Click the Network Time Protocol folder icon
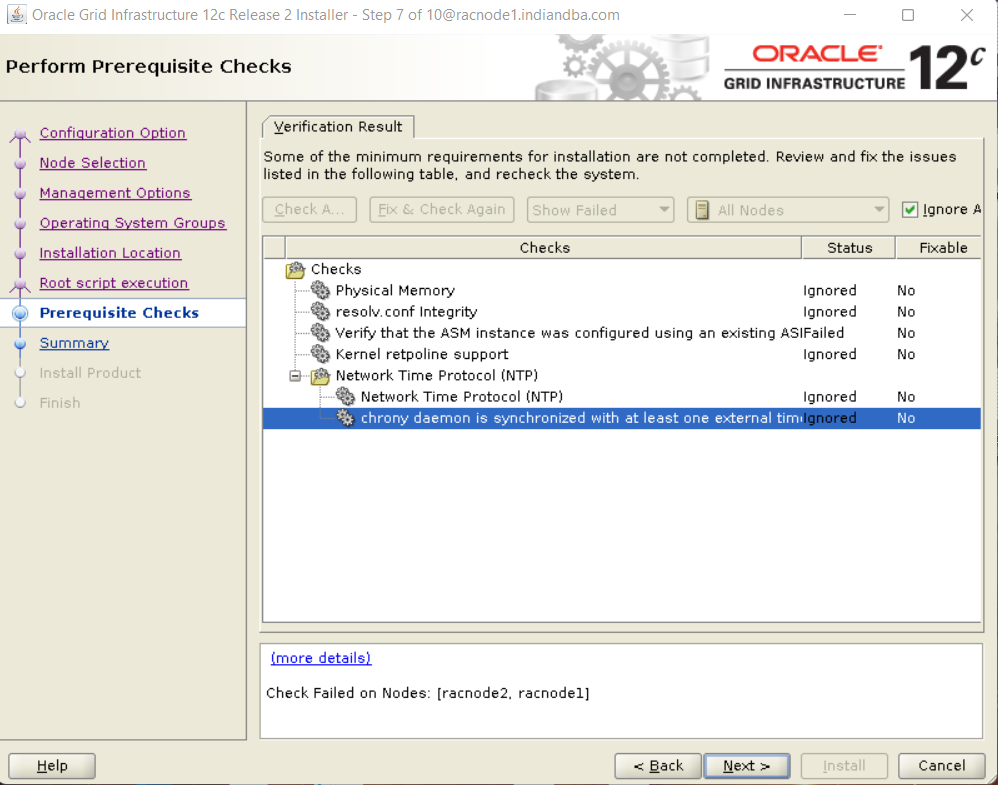 pyautogui.click(x=320, y=376)
